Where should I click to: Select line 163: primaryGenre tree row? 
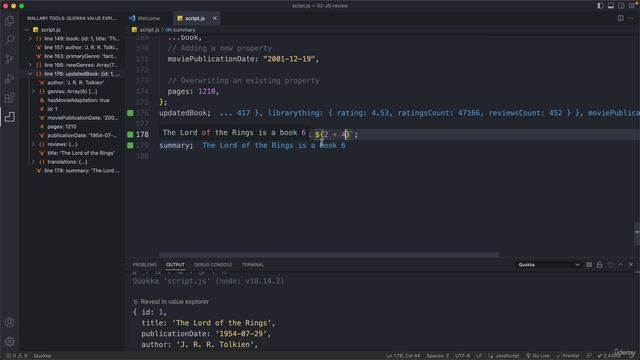72,56
